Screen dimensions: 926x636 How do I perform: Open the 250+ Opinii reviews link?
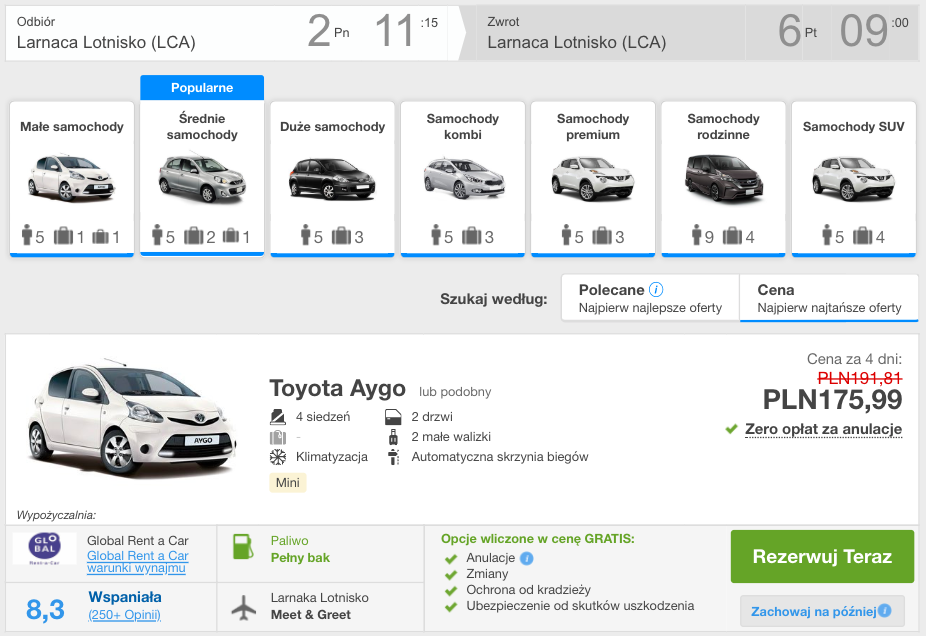tap(125, 615)
